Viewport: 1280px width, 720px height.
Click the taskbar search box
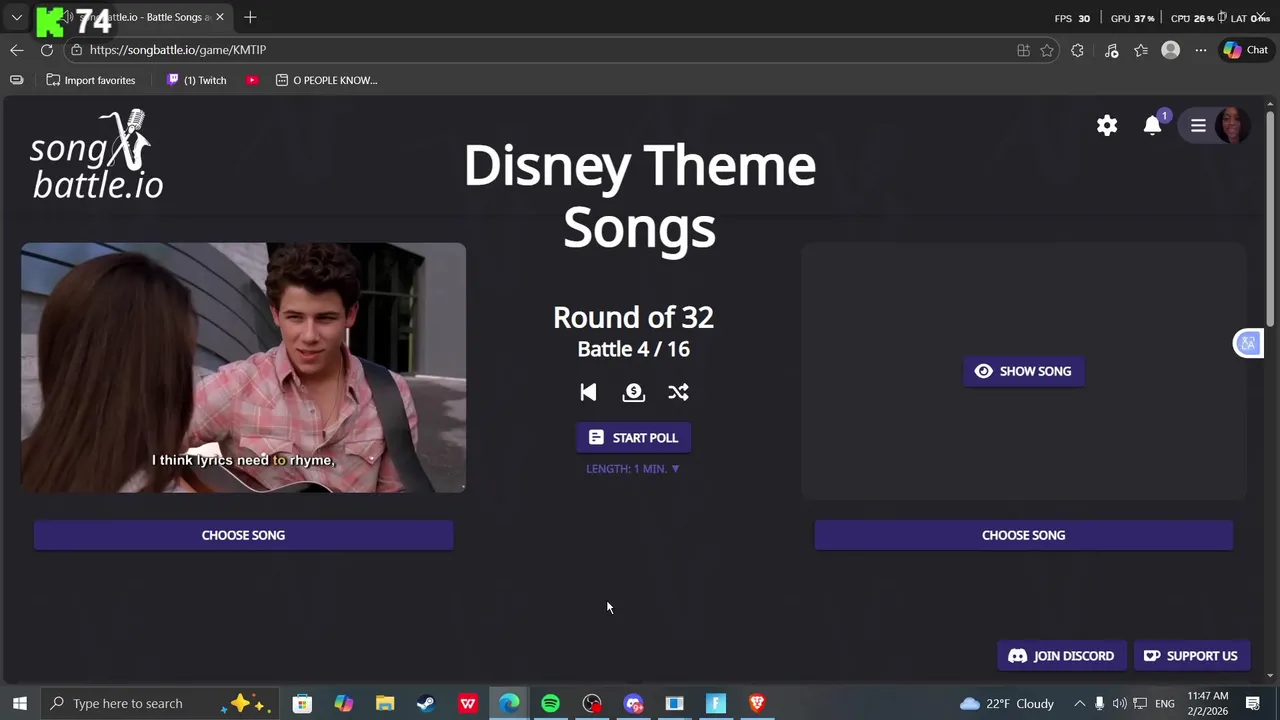pyautogui.click(x=160, y=703)
